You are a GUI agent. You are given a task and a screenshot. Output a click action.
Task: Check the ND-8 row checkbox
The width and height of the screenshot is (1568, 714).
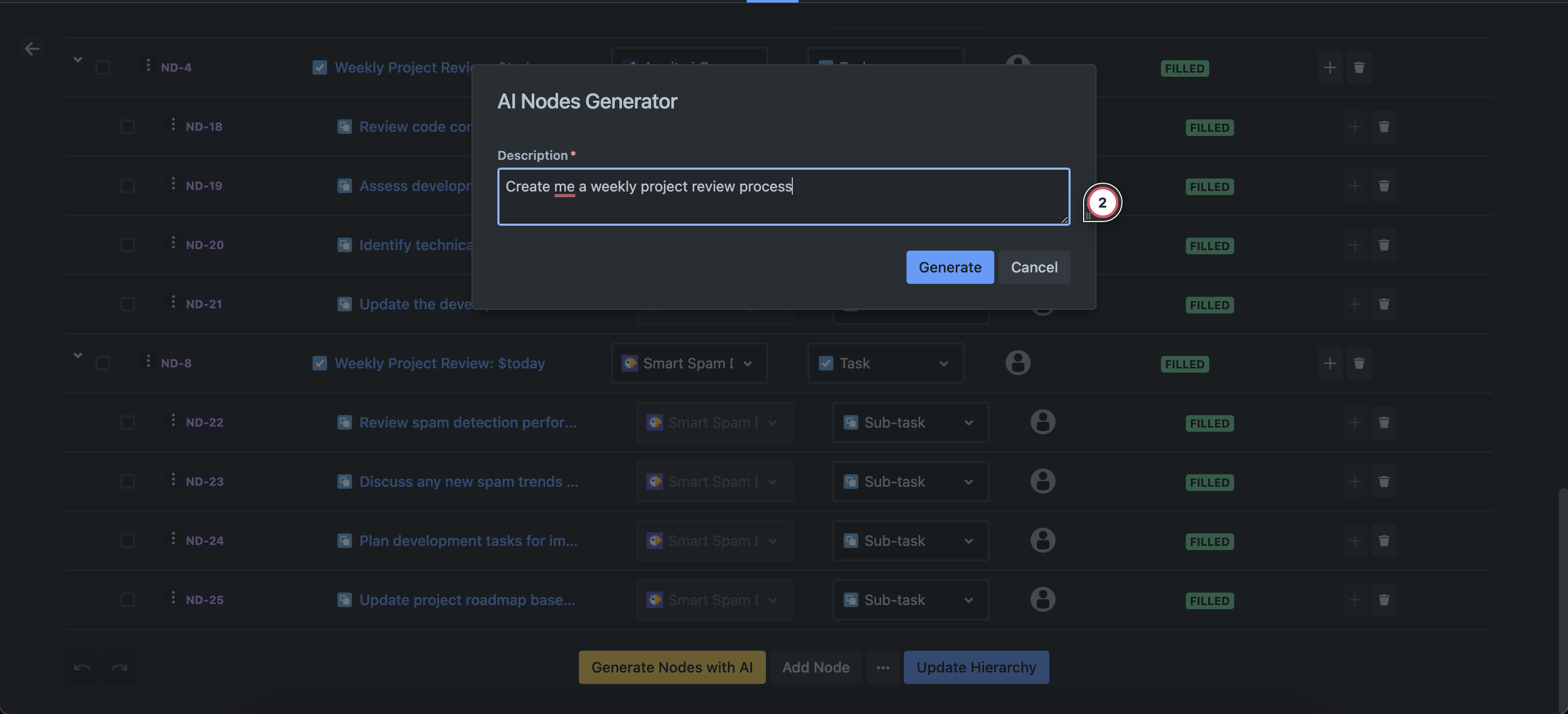(103, 363)
